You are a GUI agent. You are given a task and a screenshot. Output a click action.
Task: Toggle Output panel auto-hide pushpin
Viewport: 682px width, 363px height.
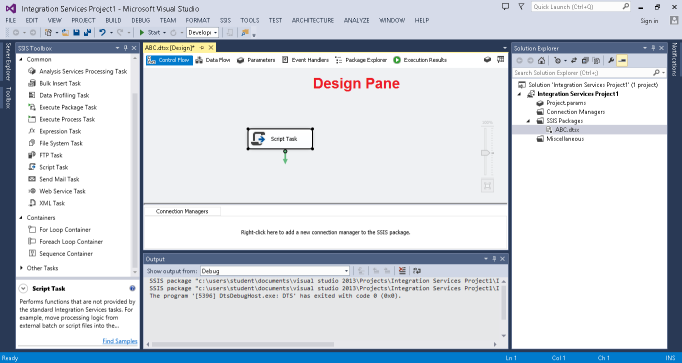pos(494,259)
